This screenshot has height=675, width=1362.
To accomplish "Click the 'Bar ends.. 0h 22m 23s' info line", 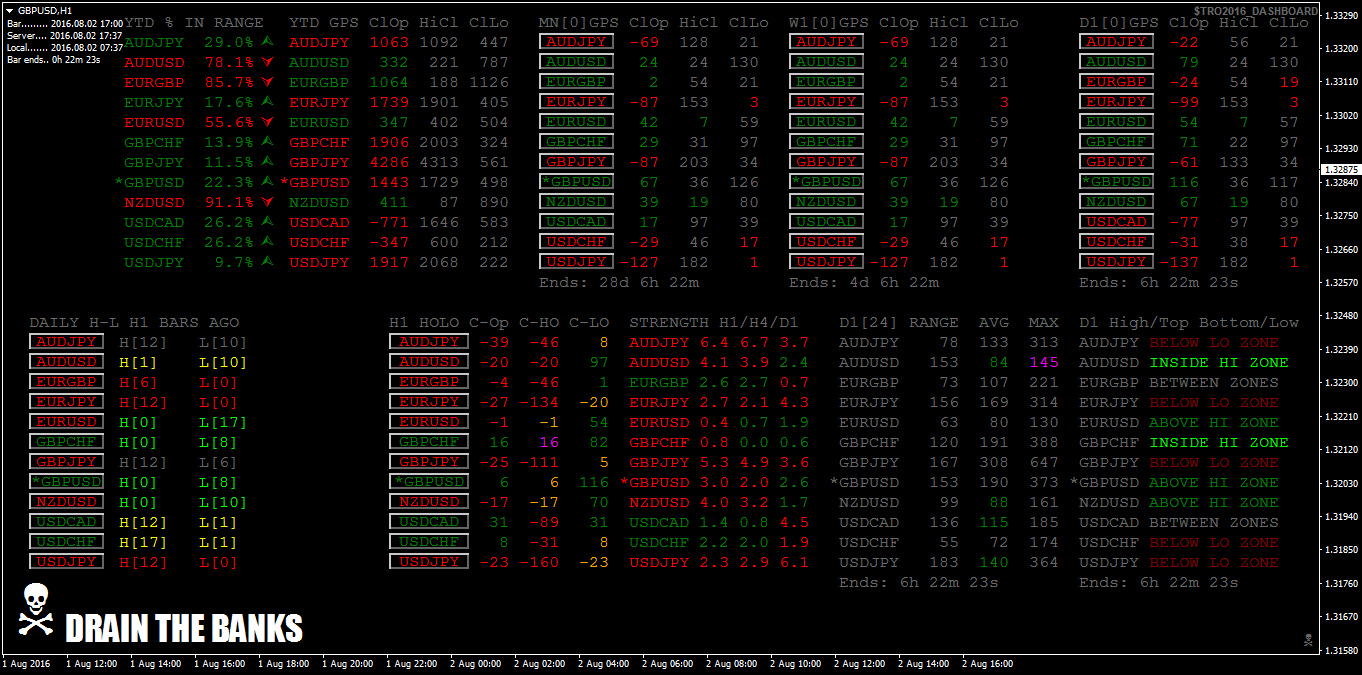I will click(x=53, y=59).
